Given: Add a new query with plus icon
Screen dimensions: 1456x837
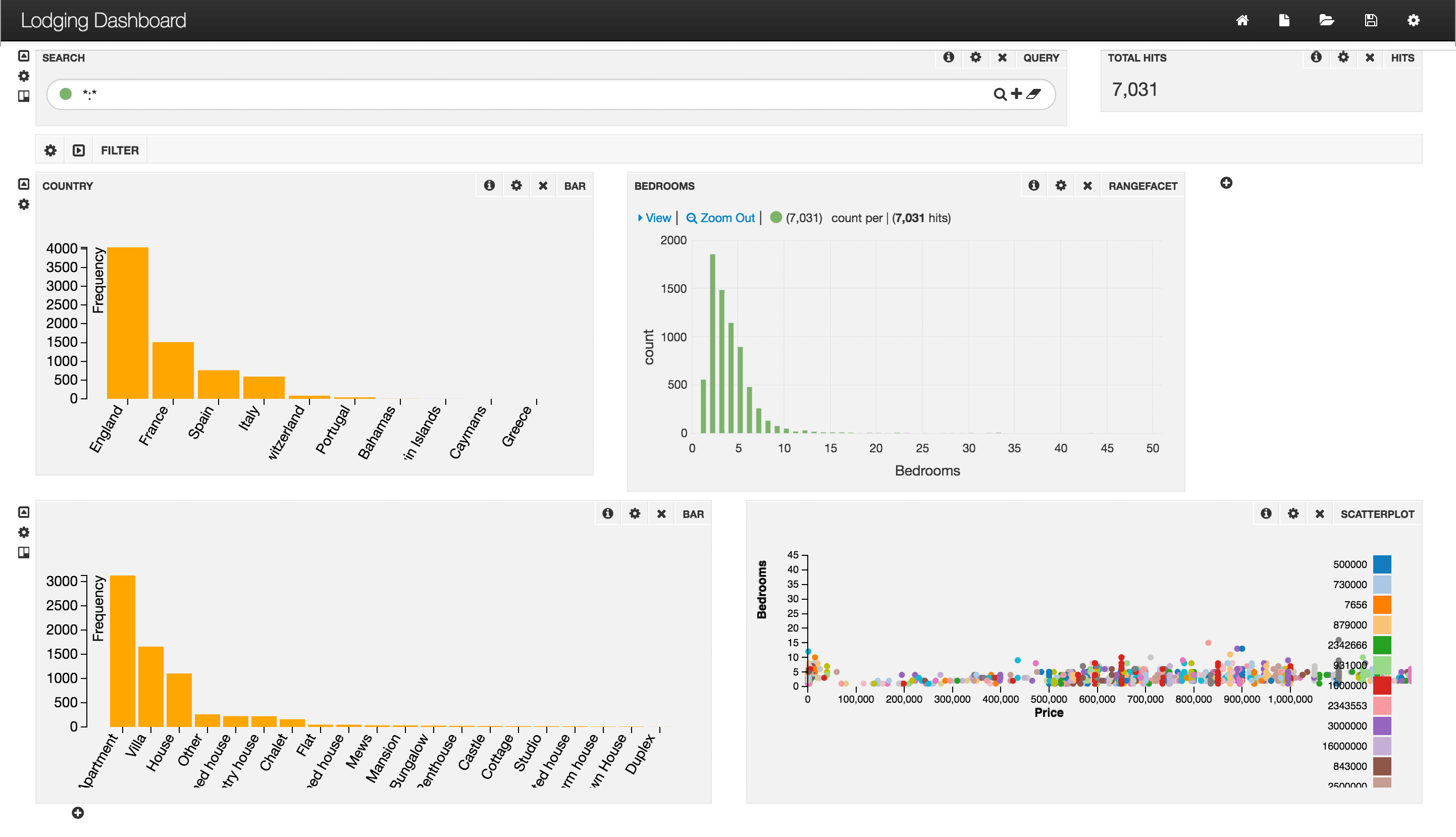Looking at the screenshot, I should point(1016,94).
